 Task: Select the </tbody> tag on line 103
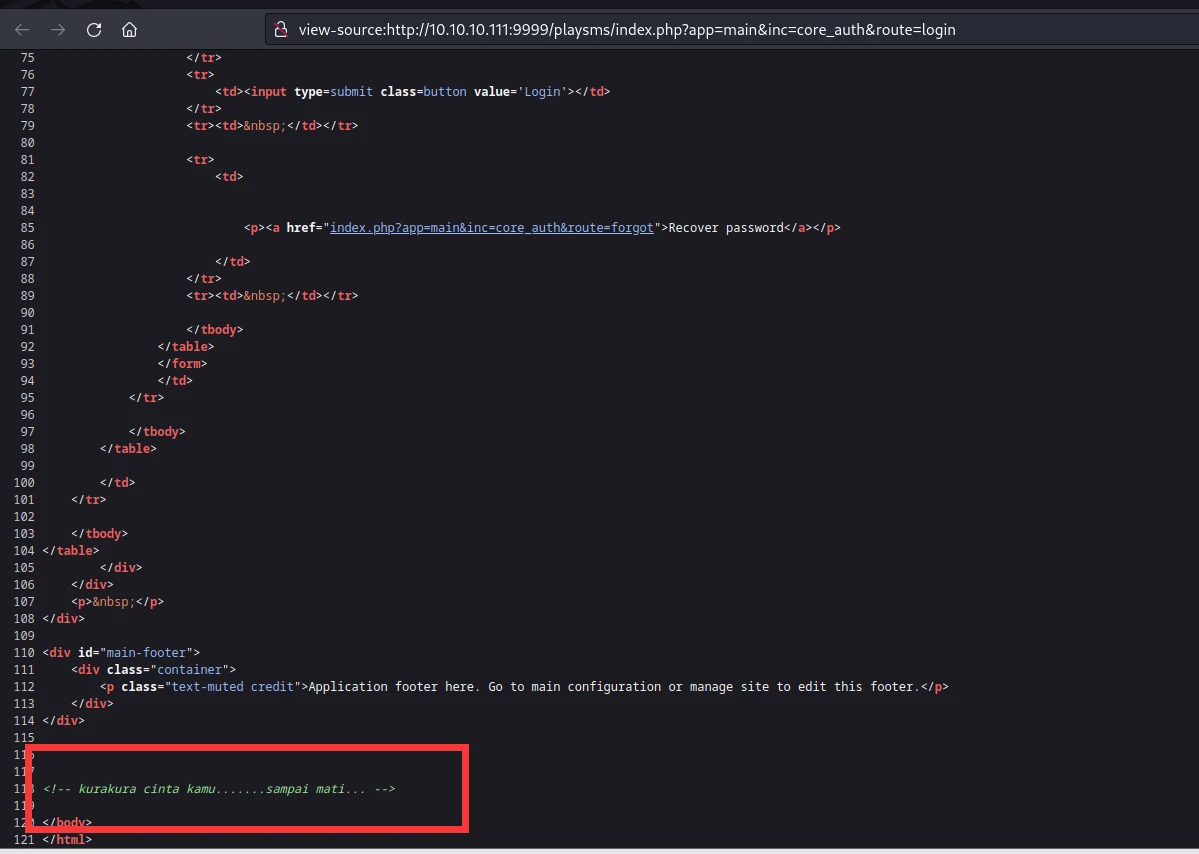pyautogui.click(x=99, y=534)
